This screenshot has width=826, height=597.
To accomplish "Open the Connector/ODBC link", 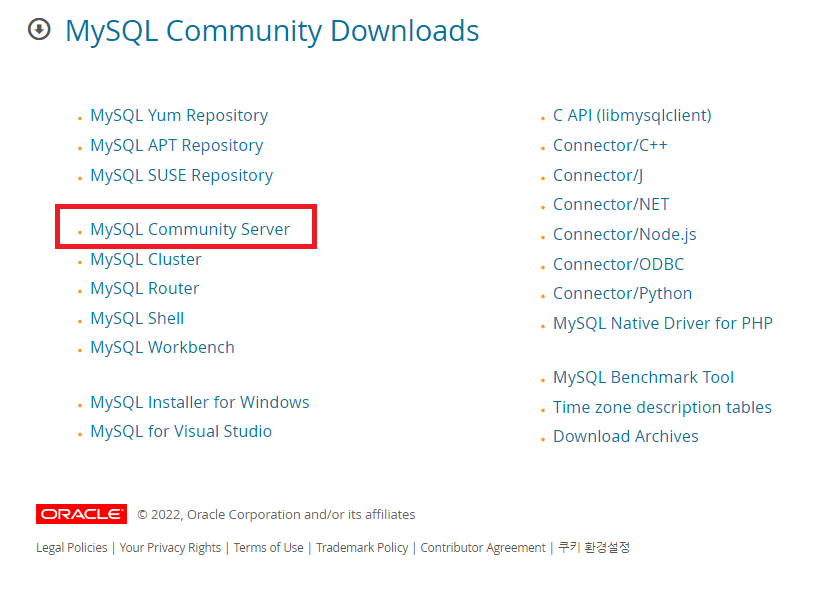I will coord(618,264).
